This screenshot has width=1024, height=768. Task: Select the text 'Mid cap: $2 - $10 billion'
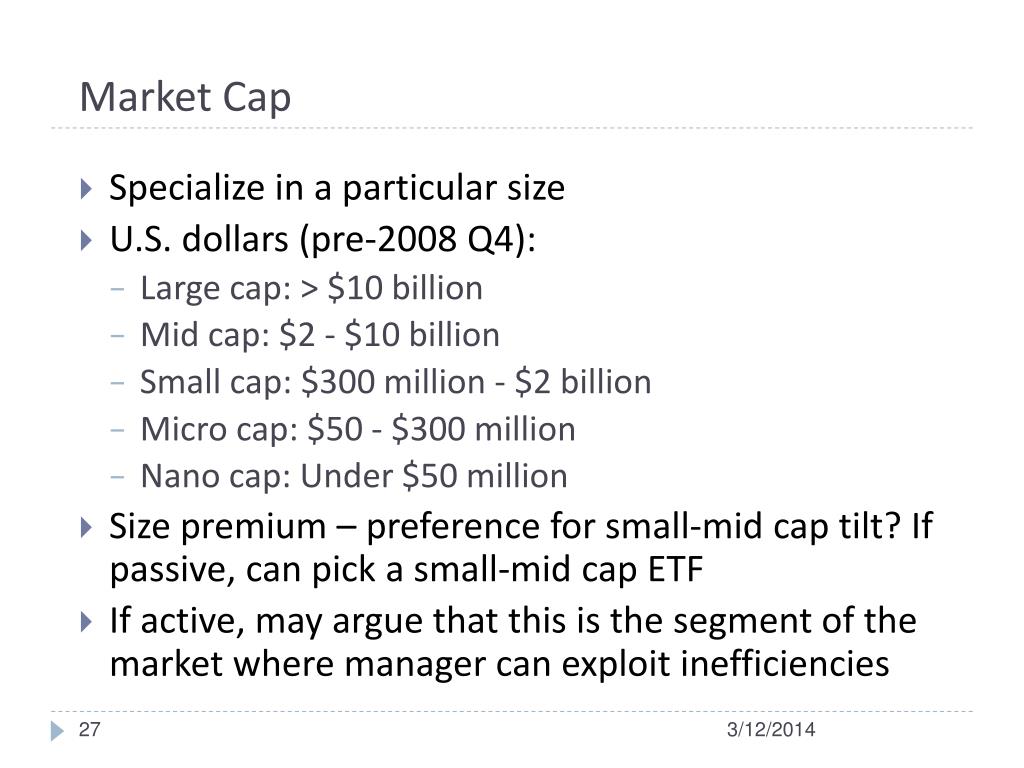(320, 336)
